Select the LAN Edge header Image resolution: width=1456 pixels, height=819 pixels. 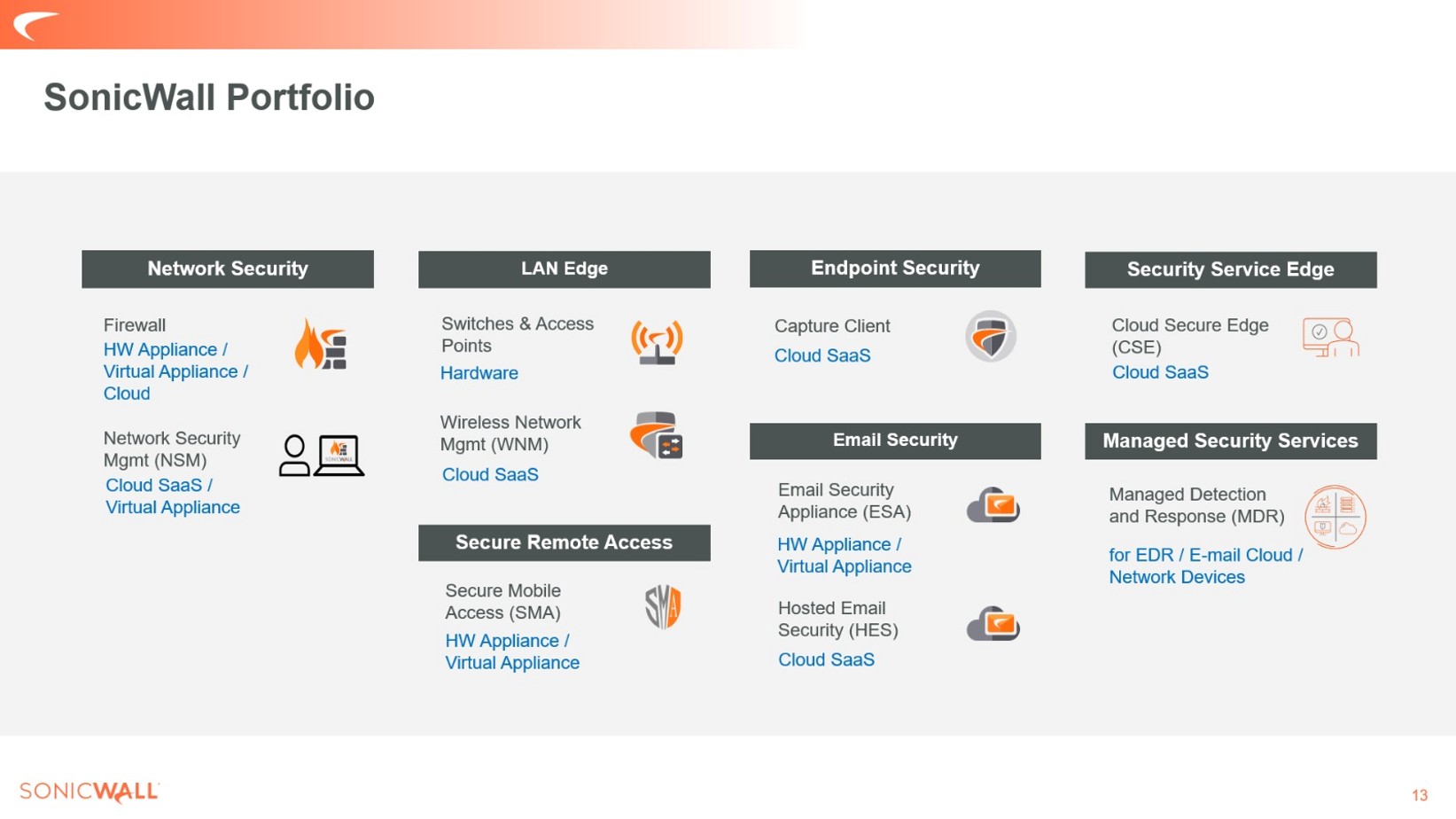coord(564,269)
